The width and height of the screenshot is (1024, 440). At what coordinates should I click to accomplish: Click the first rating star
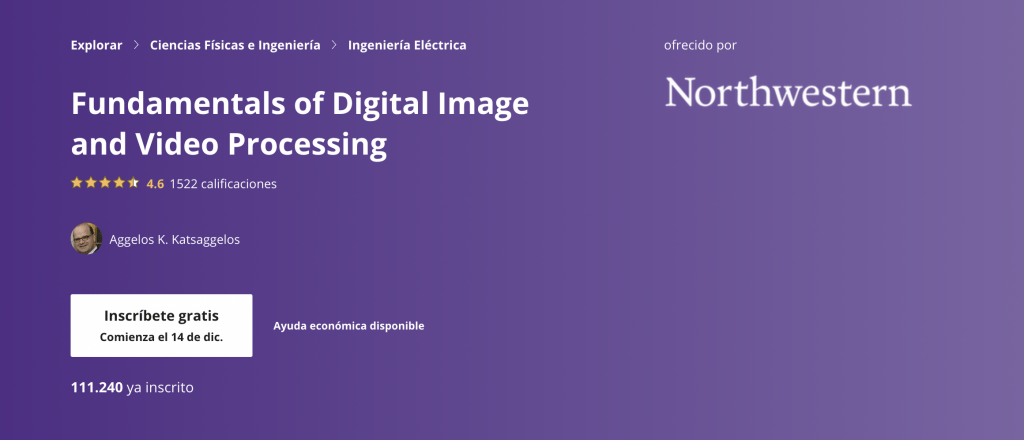pos(76,183)
